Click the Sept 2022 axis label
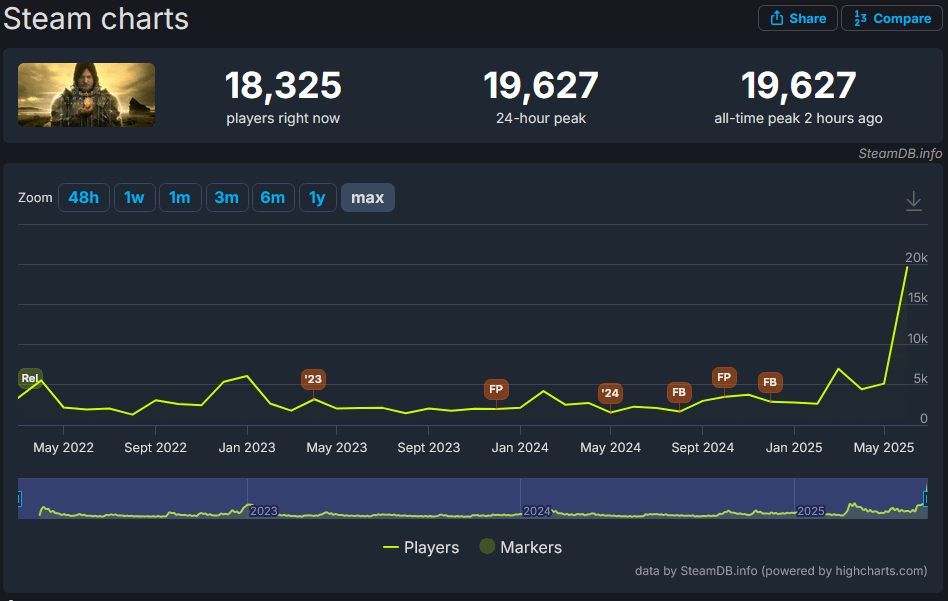Viewport: 948px width, 601px height. [155, 447]
